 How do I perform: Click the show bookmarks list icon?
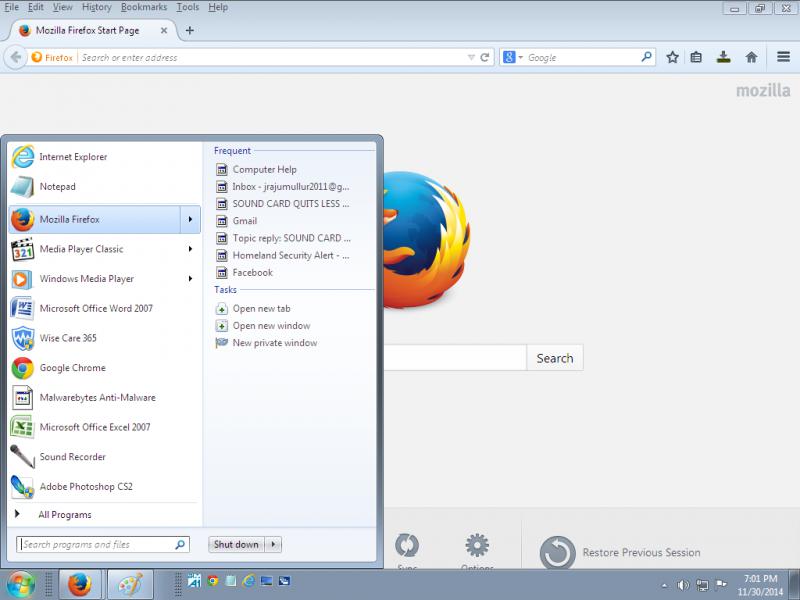point(697,57)
